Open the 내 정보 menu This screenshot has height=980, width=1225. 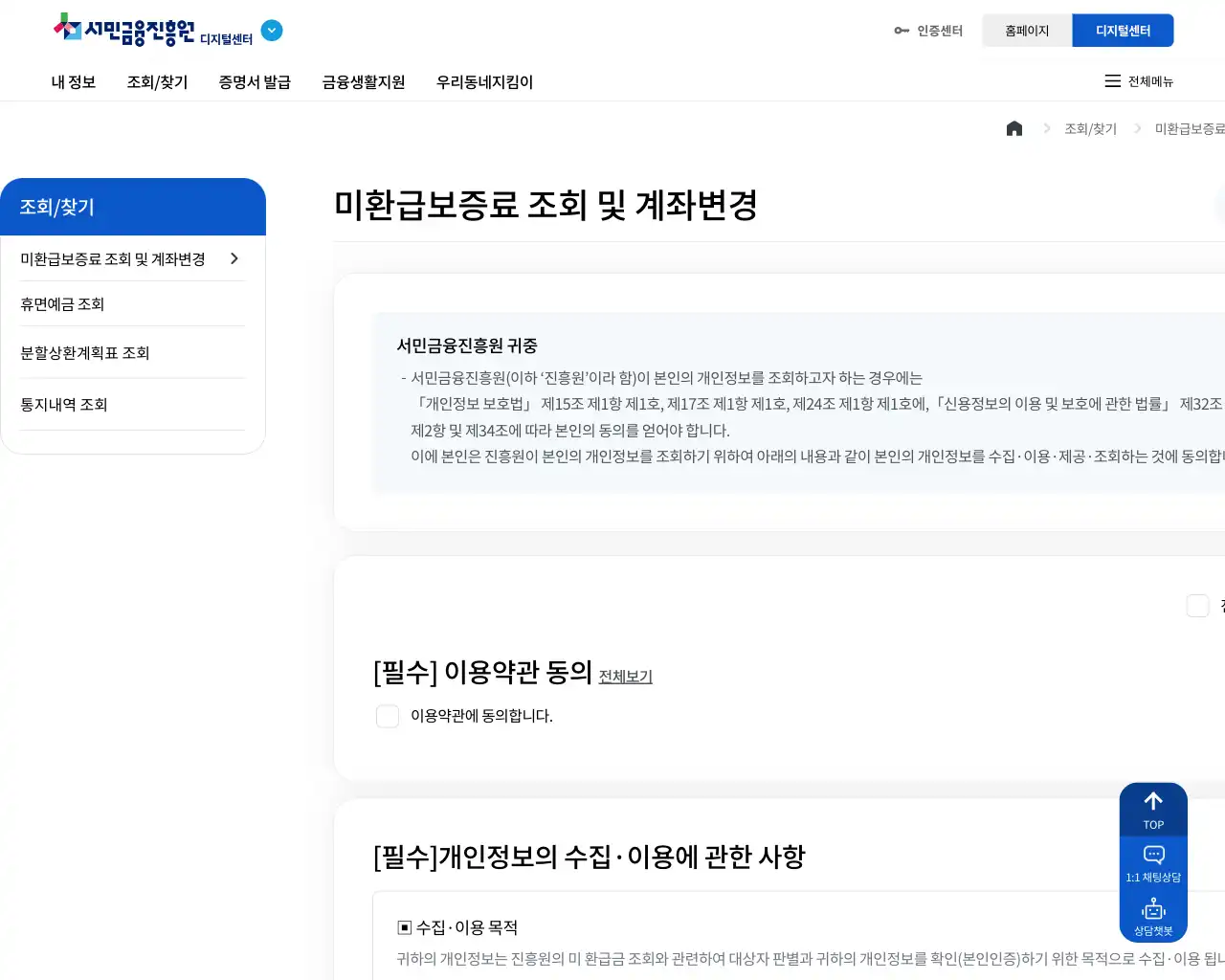pos(74,82)
